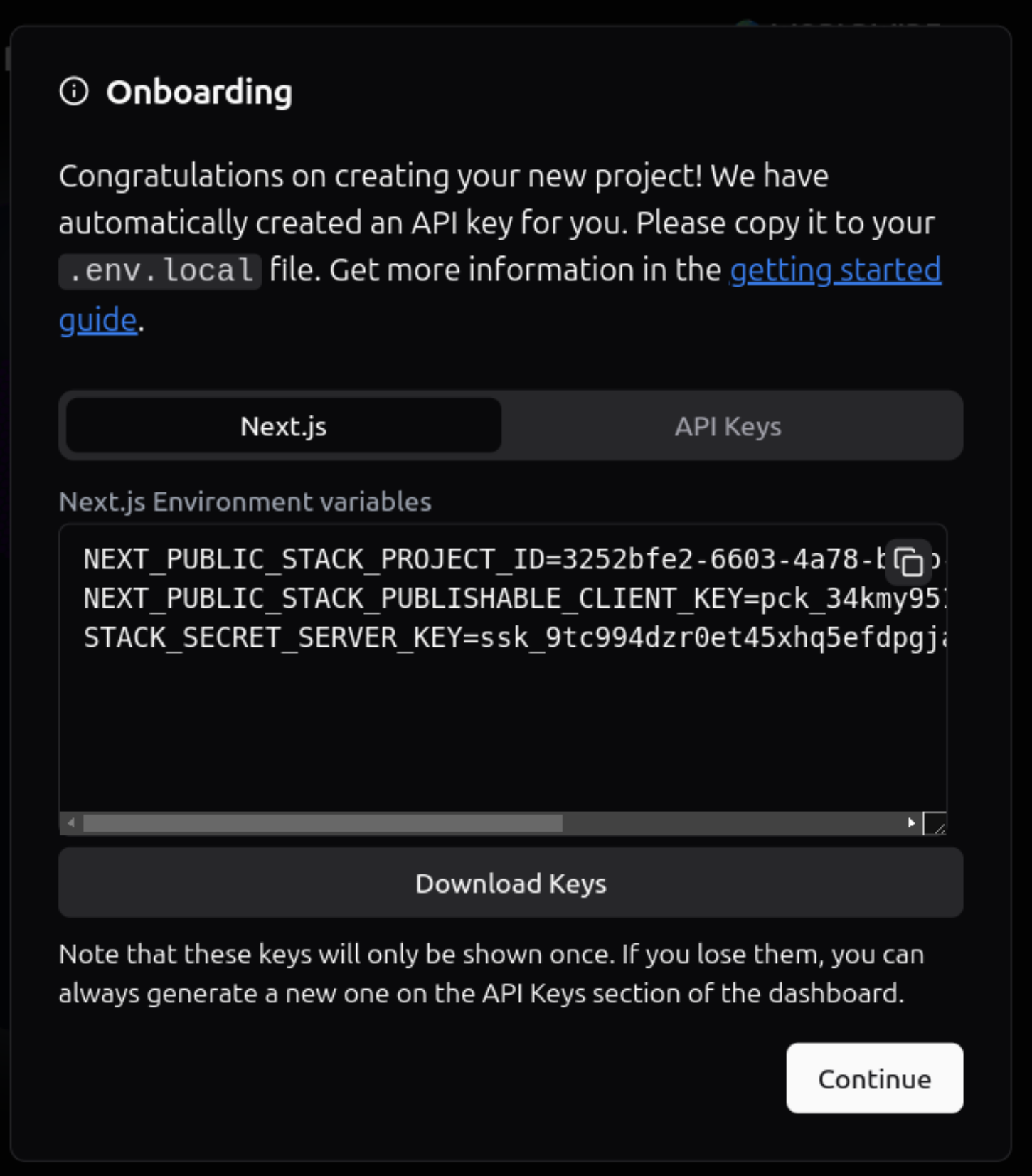Image resolution: width=1032 pixels, height=1176 pixels.
Task: Click the Next.js Environment variables label
Action: [245, 502]
